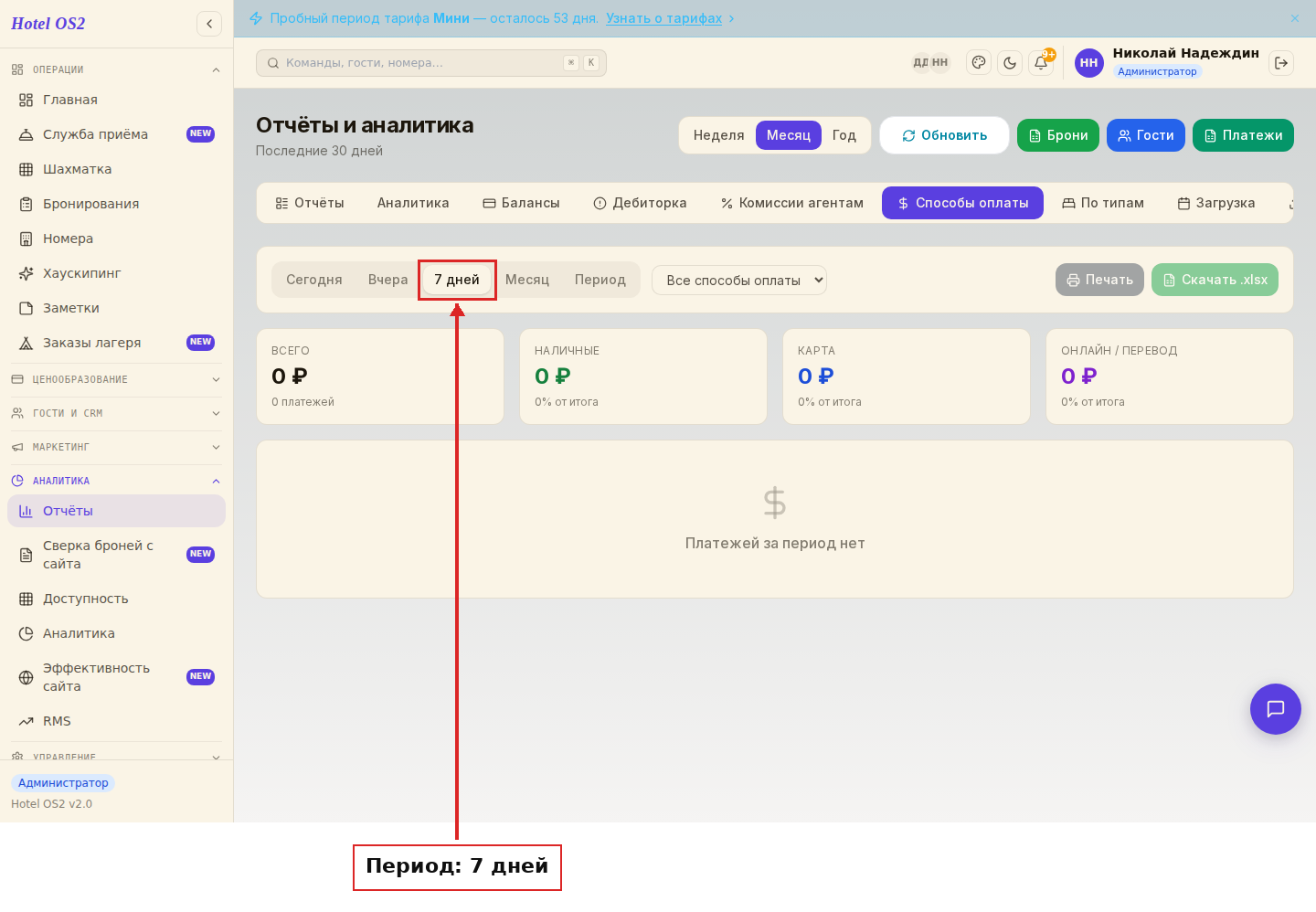Click the Hotel OS2 logo
This screenshot has height=912, width=1316.
coord(48,24)
